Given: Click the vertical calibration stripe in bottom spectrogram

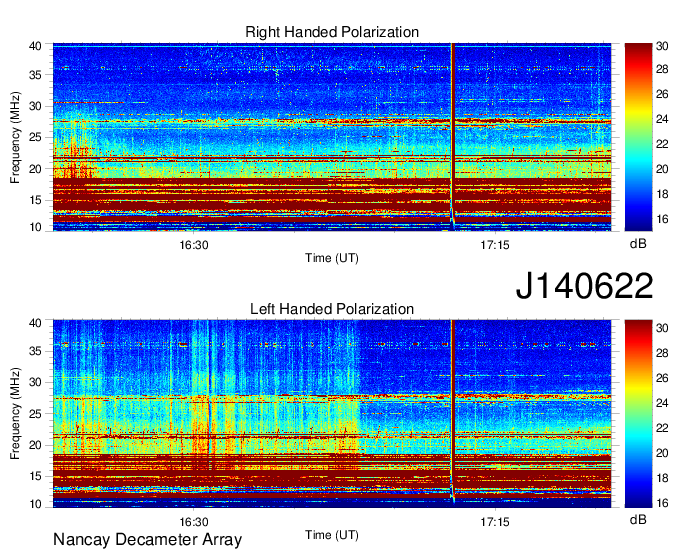Looking at the screenshot, I should coord(453,412).
